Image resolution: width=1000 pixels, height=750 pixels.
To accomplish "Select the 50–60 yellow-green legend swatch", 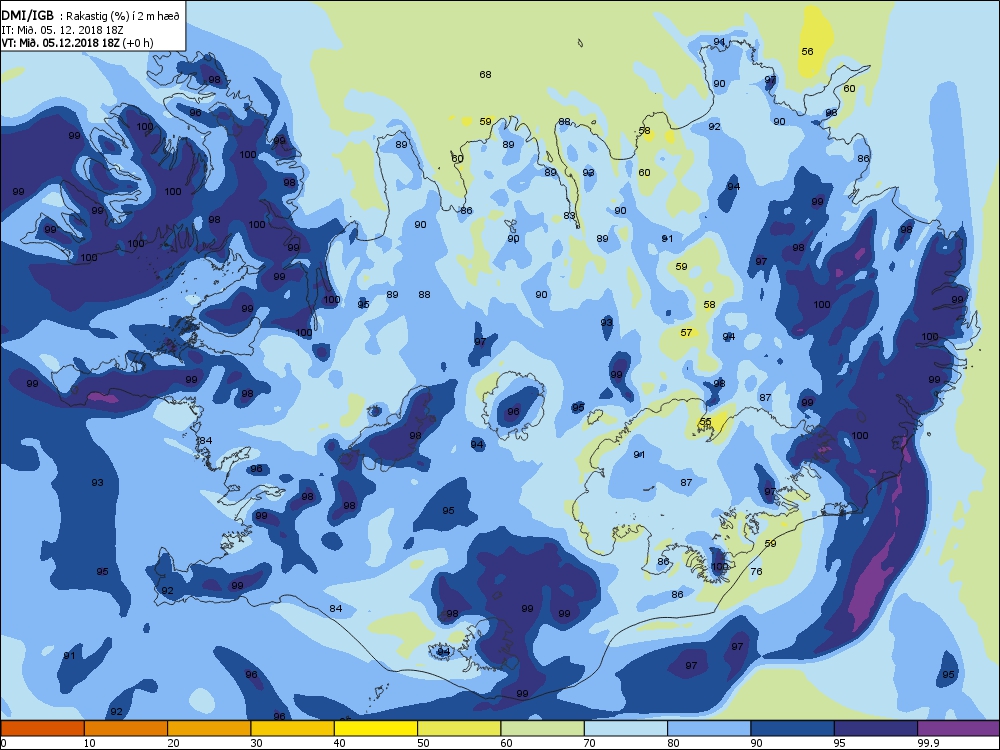I will (x=459, y=728).
